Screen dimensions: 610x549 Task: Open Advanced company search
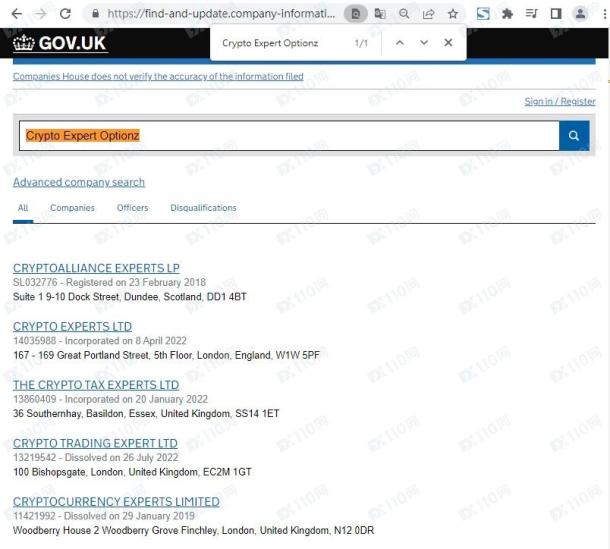click(79, 182)
